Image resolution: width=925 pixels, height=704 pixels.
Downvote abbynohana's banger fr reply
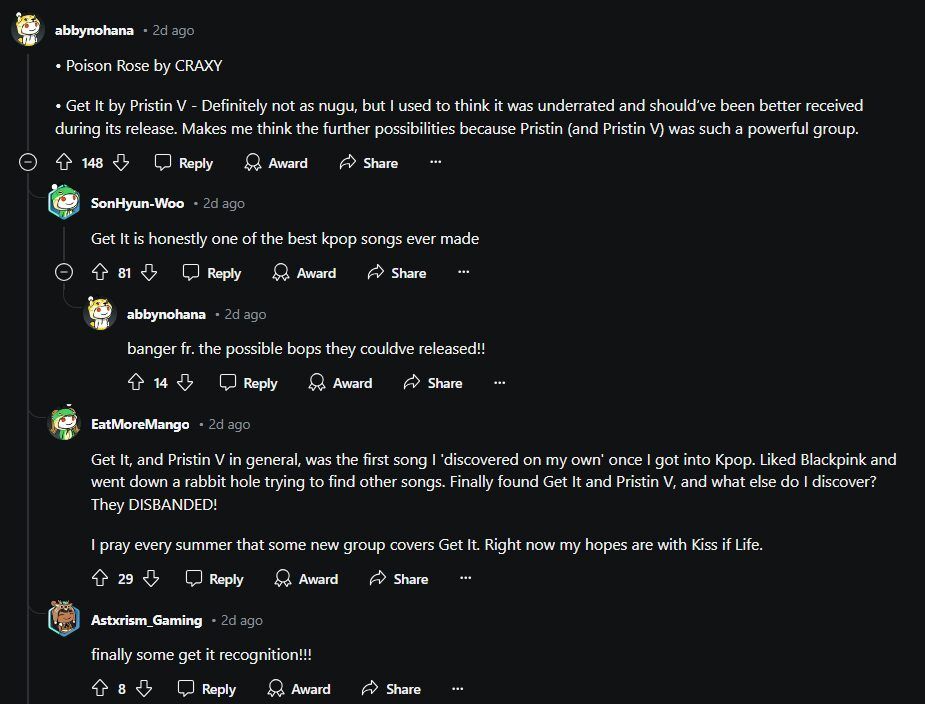(x=185, y=383)
